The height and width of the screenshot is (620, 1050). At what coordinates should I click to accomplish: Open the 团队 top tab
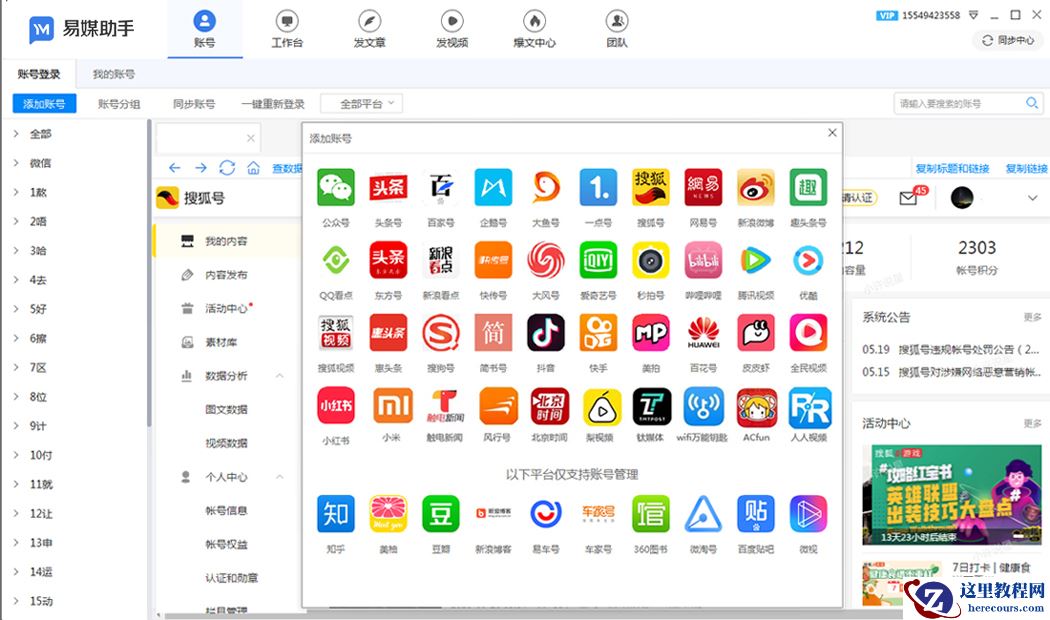(x=617, y=29)
